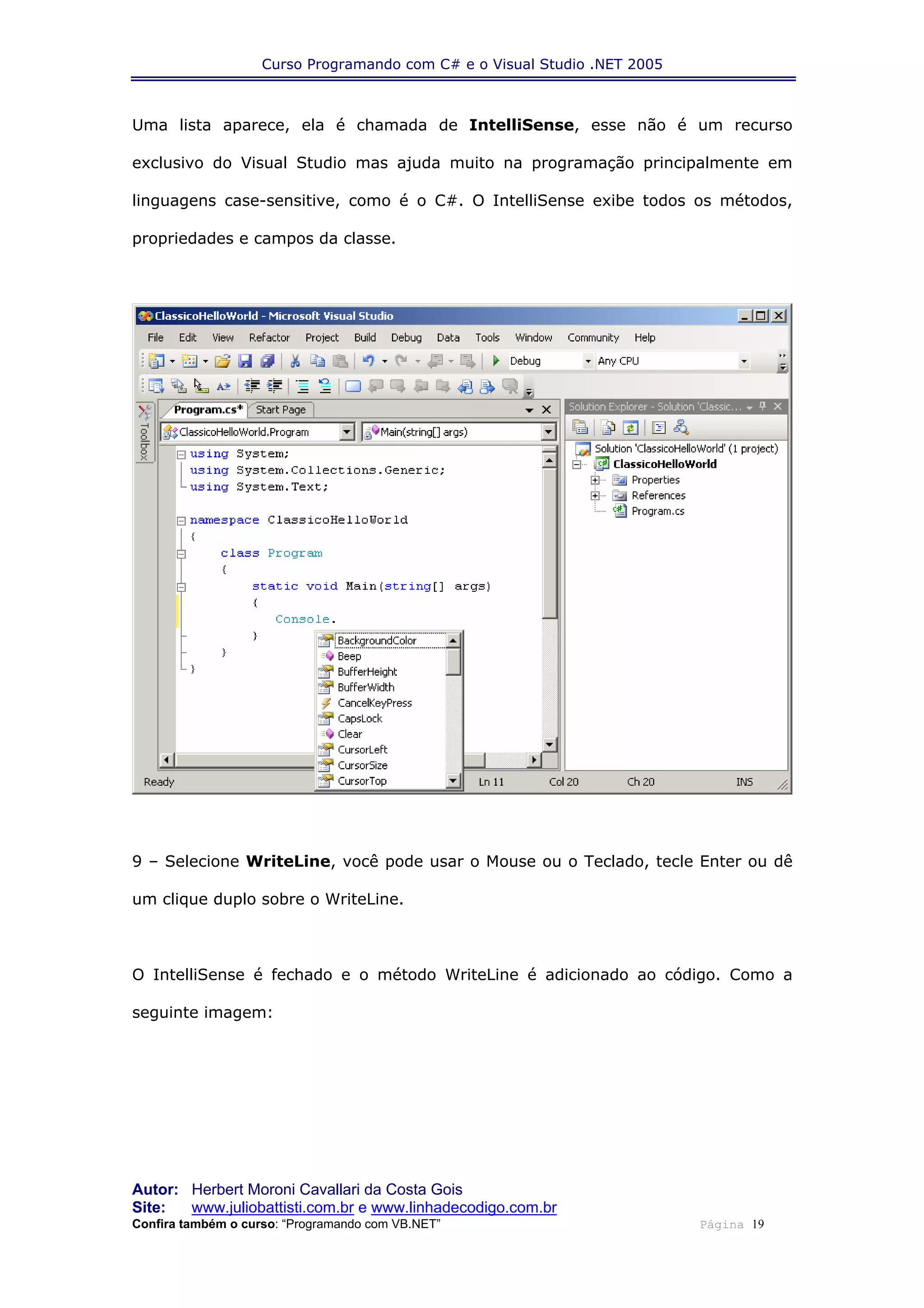The width and height of the screenshot is (924, 1308).
Task: Click the Comment Out Selected Lines icon
Action: (x=303, y=386)
